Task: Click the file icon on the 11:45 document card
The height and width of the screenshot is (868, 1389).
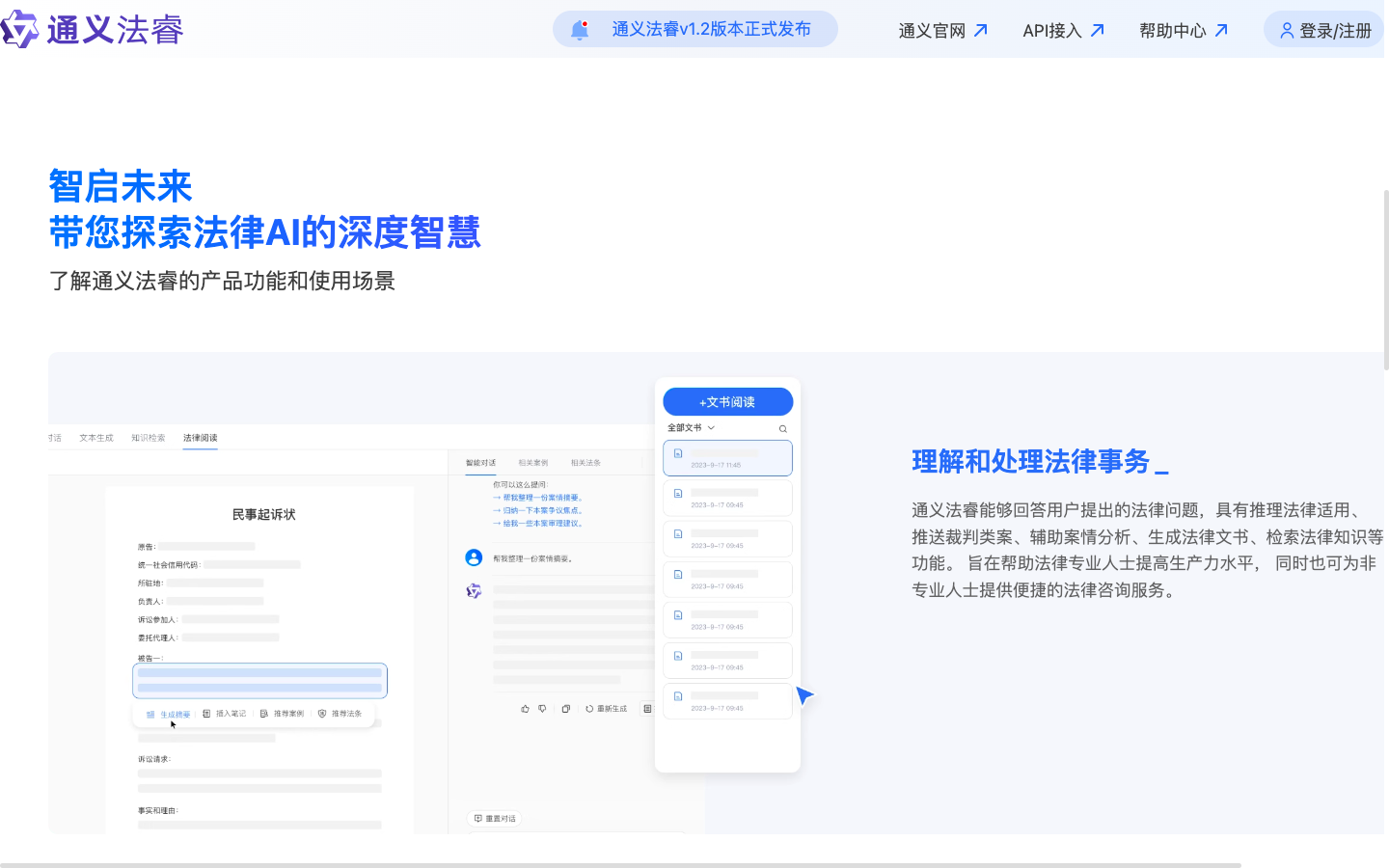Action: coord(678,451)
